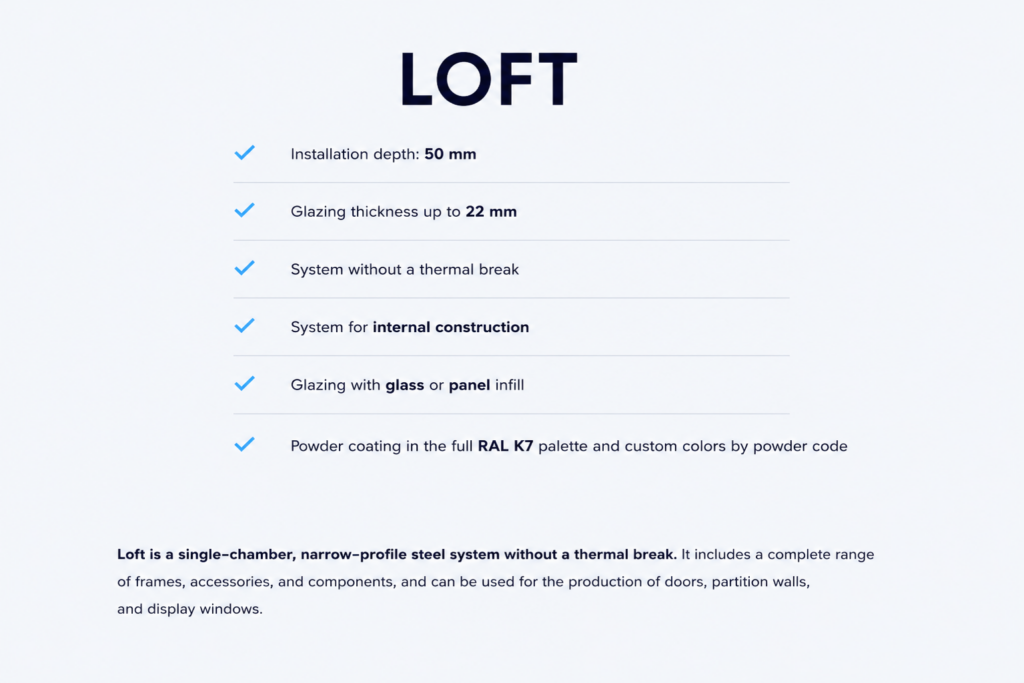This screenshot has height=683, width=1024.
Task: Click the checkmark next to Glazing thickness
Action: coord(244,210)
